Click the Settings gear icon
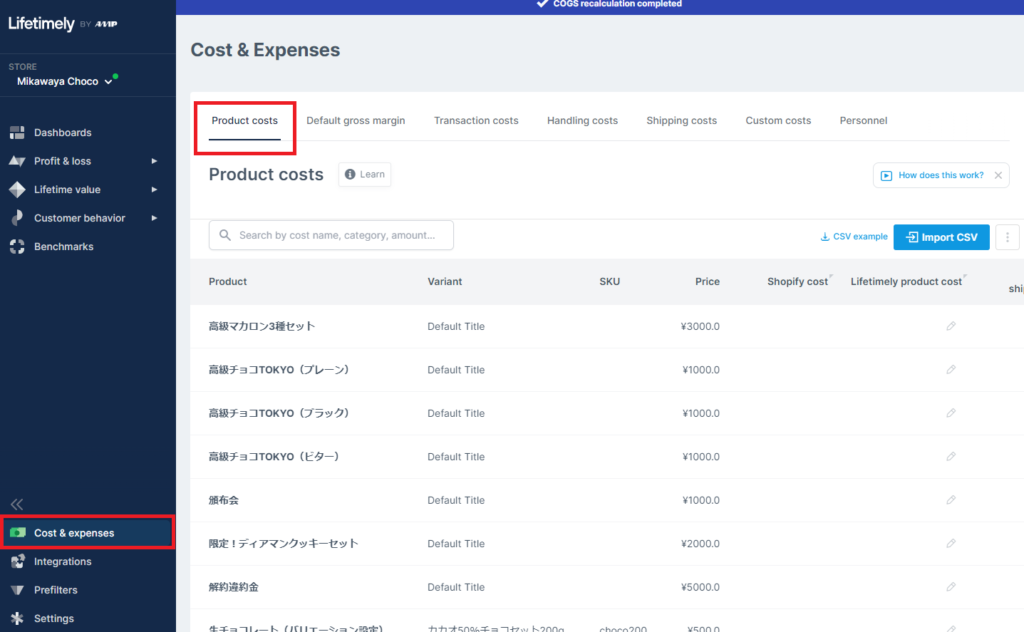Screen dimensions: 1024x632 point(16,618)
